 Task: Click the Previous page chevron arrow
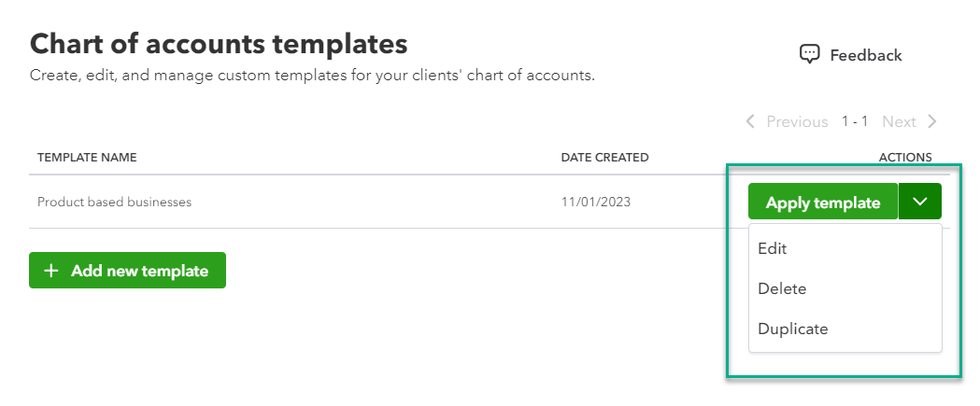(751, 122)
